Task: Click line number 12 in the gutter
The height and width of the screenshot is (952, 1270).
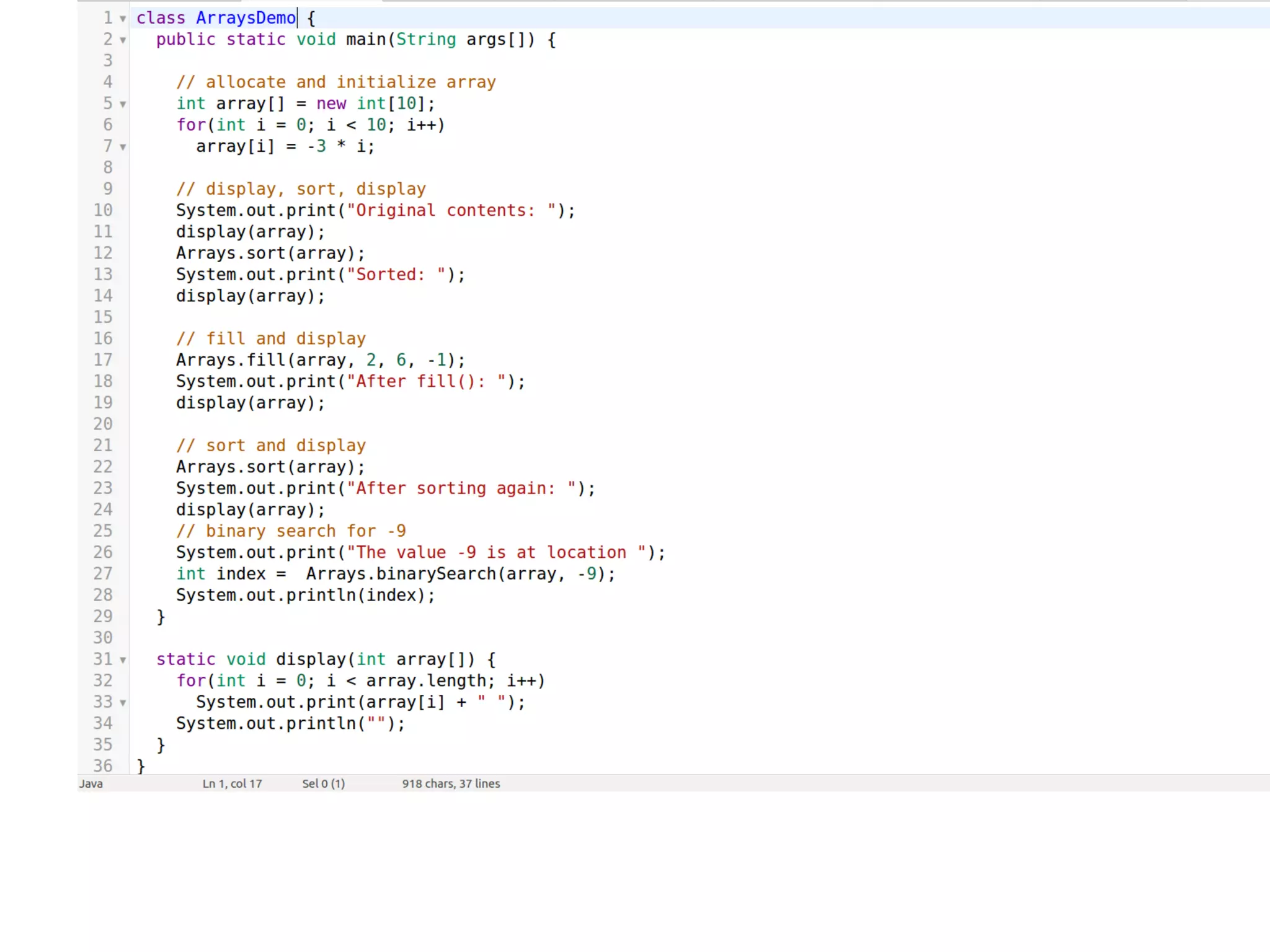Action: 103,253
